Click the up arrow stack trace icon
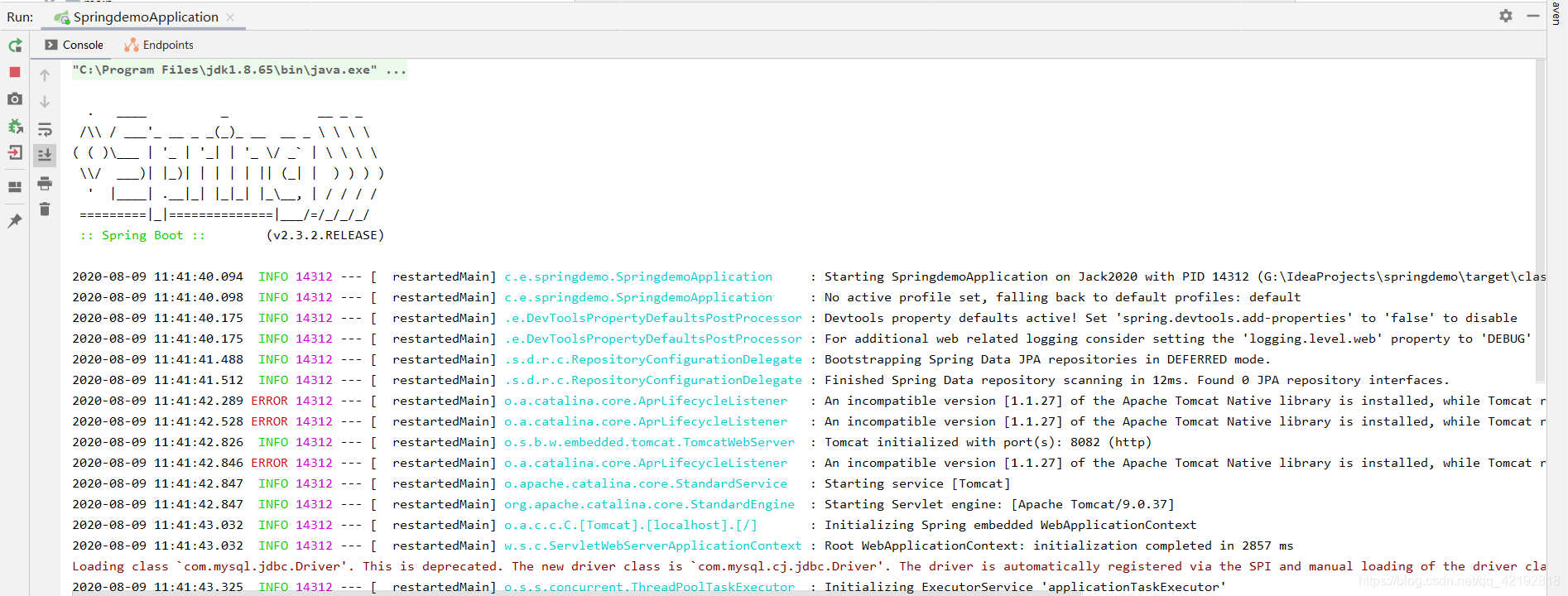The height and width of the screenshot is (596, 1568). click(45, 75)
